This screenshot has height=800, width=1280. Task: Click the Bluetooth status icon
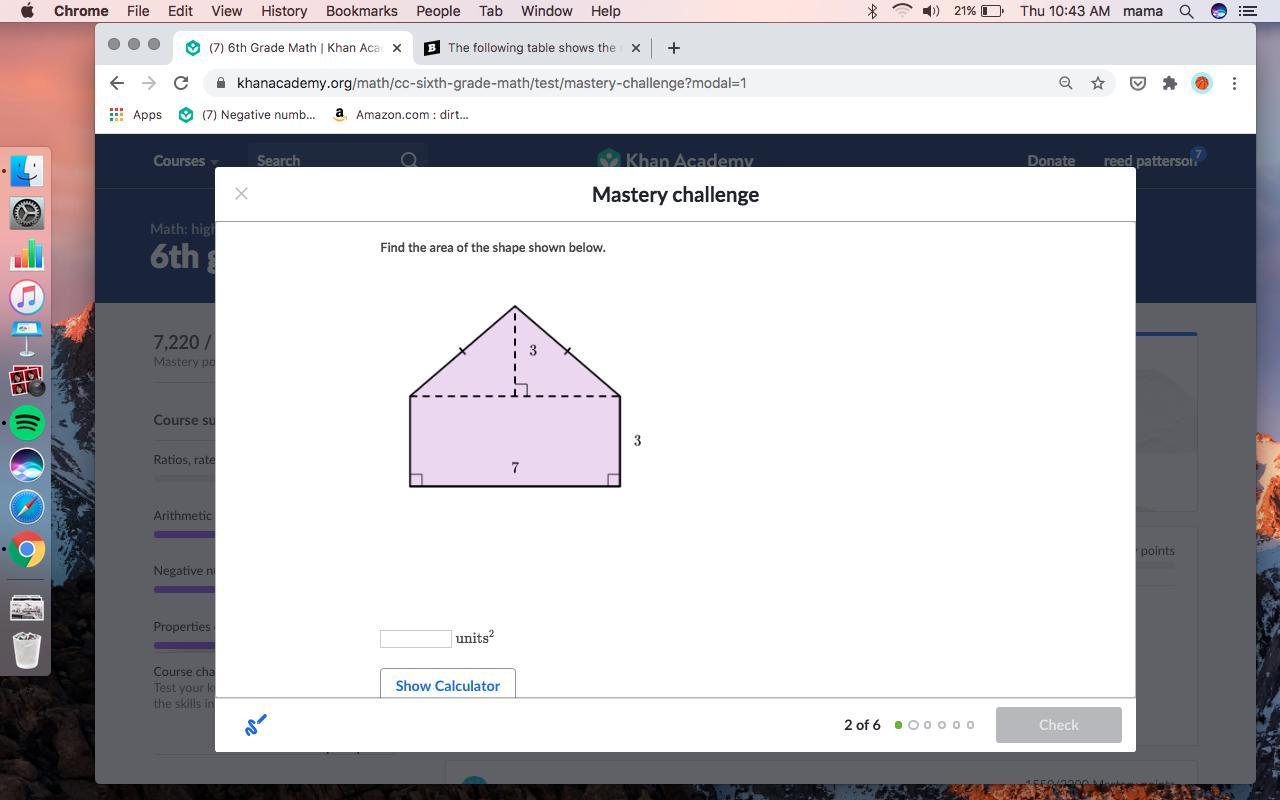pos(872,11)
